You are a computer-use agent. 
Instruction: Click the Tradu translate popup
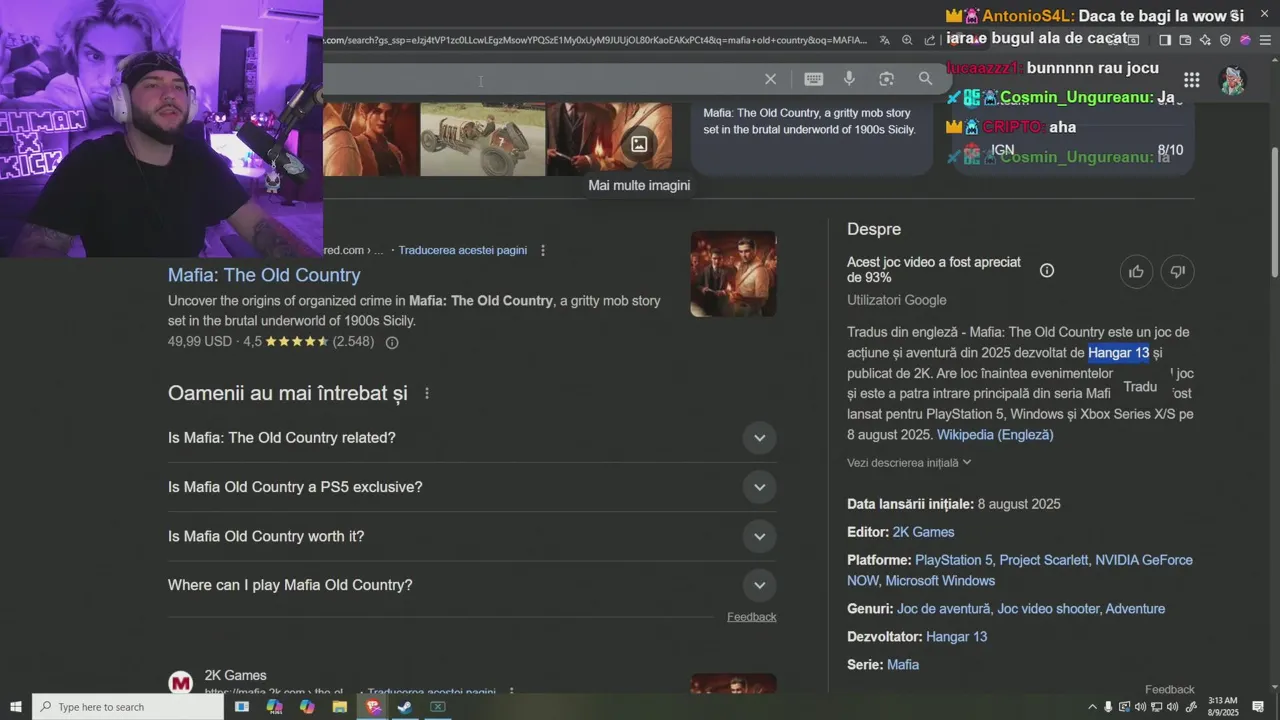1140,387
